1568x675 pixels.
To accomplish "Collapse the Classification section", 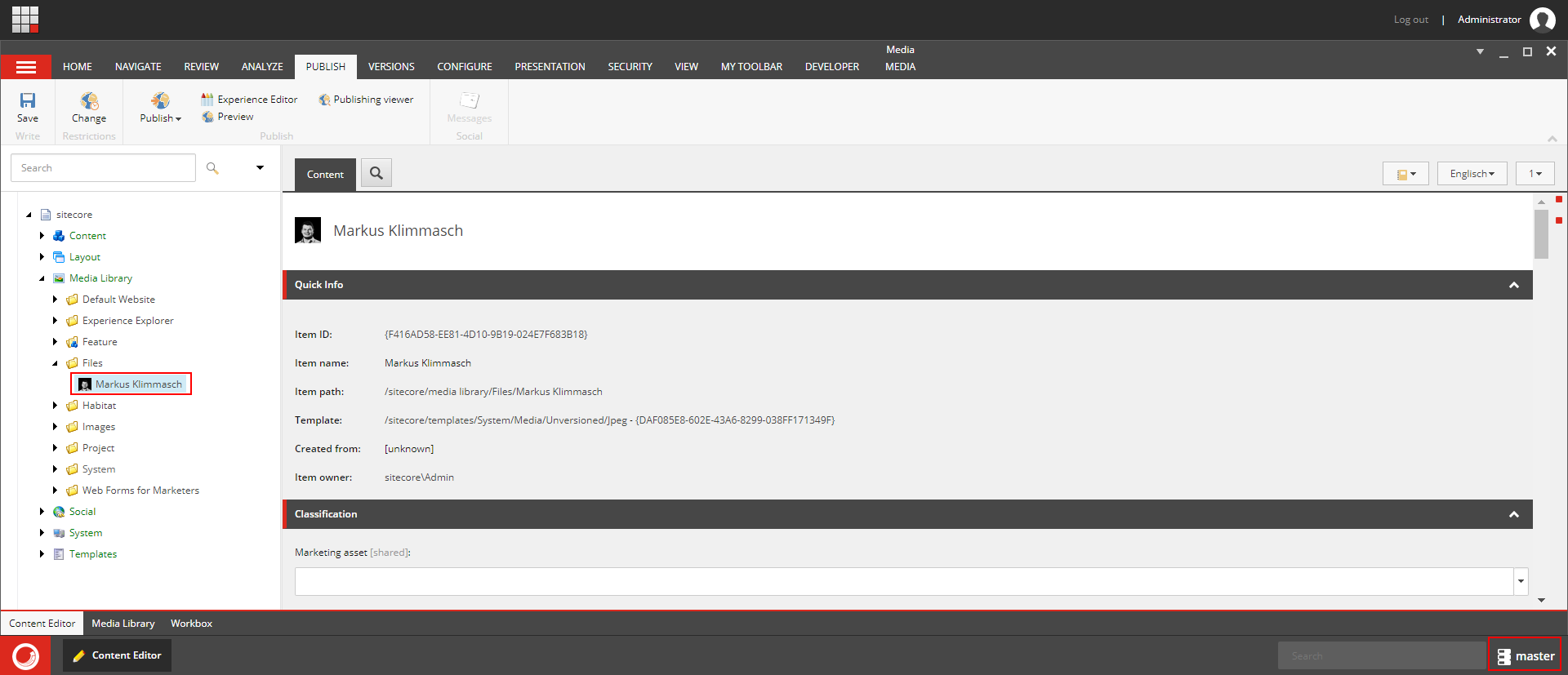I will [x=1513, y=514].
